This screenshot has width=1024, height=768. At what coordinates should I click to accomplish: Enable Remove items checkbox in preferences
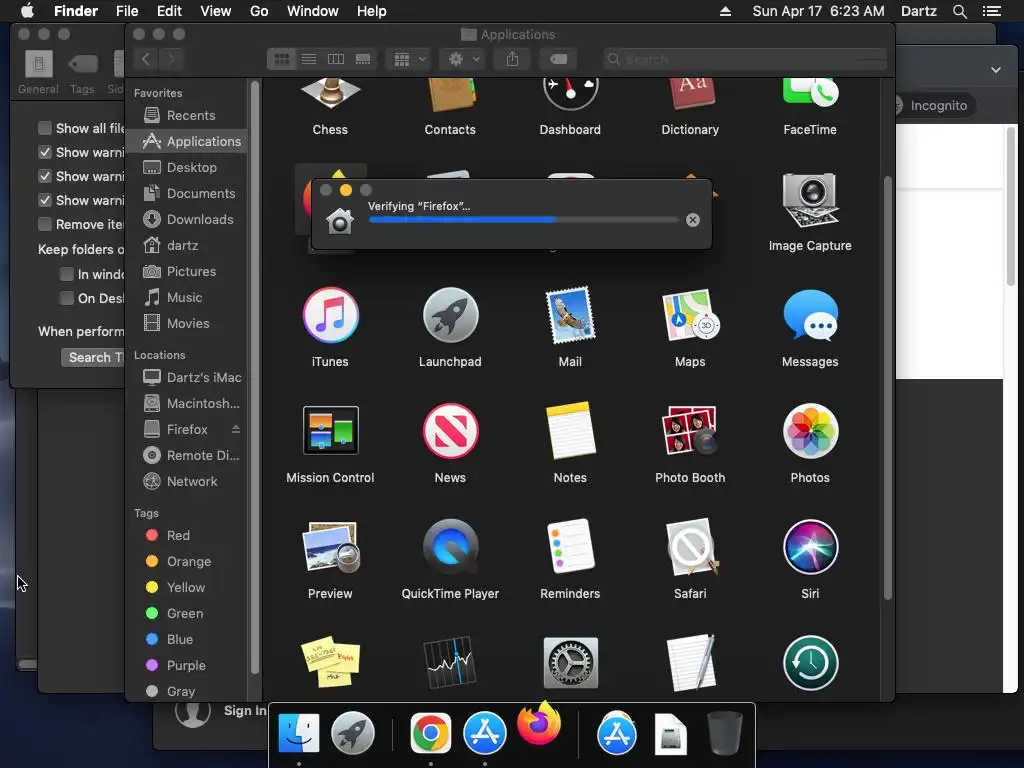click(45, 225)
